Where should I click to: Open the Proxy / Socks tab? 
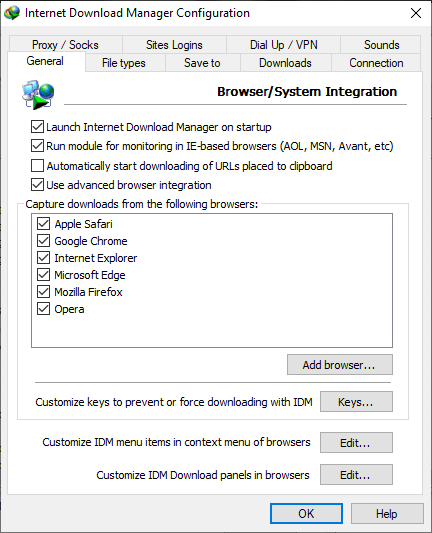pyautogui.click(x=65, y=45)
